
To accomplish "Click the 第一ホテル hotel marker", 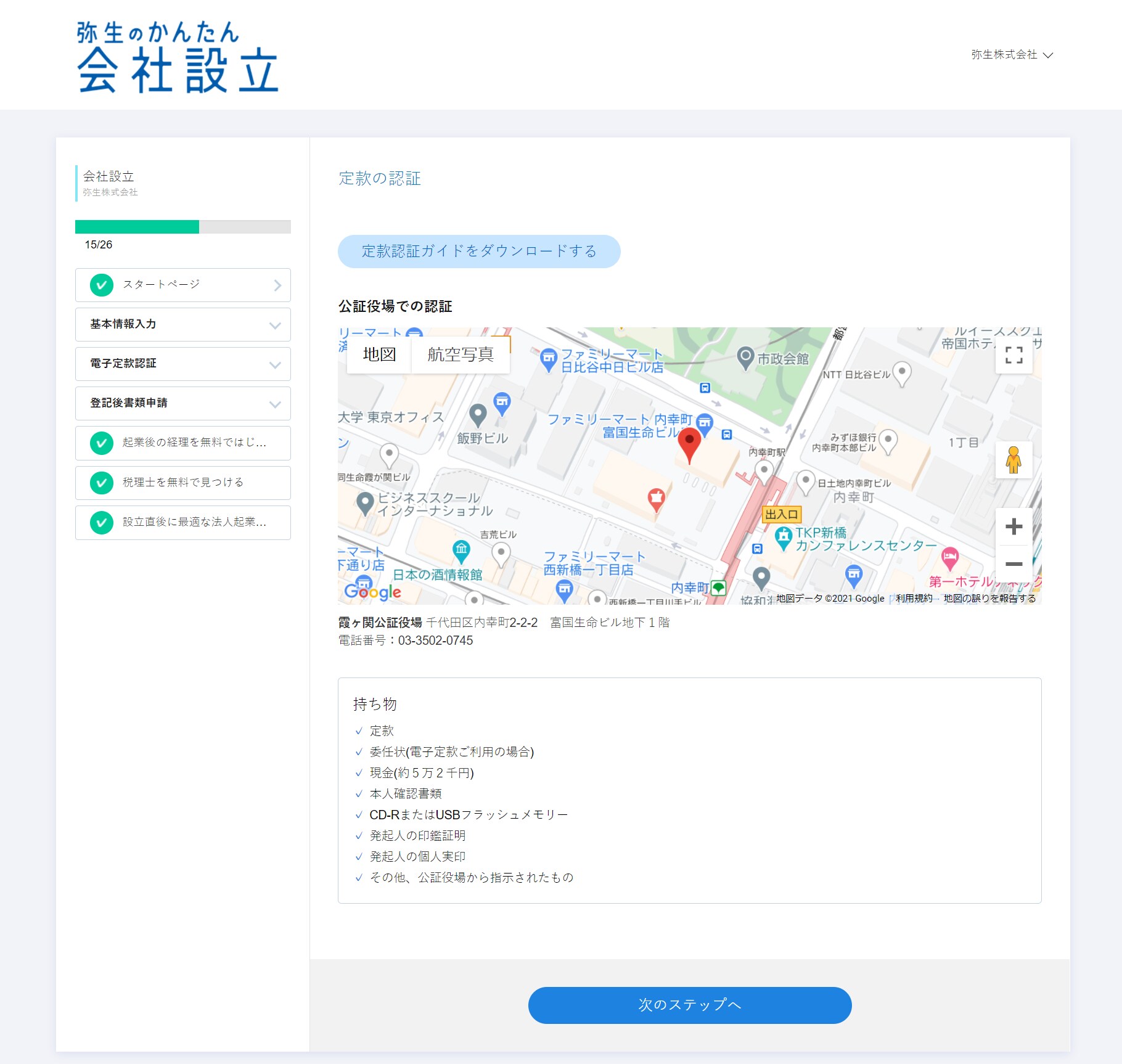I will coord(950,559).
